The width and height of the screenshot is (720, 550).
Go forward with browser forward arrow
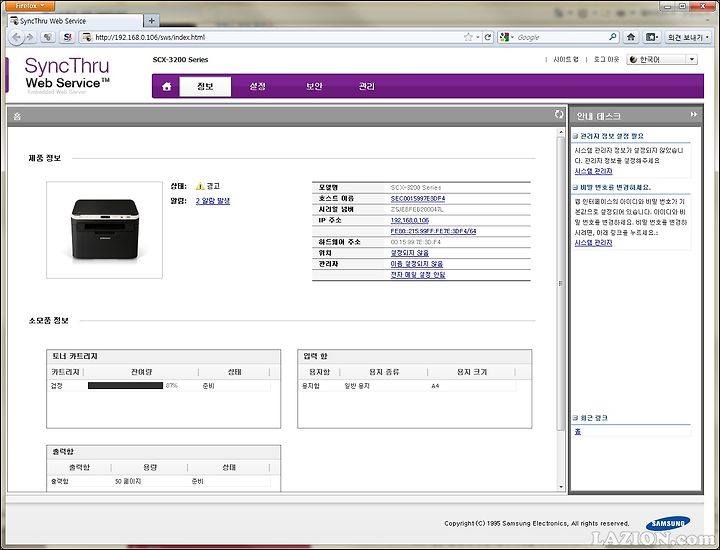pyautogui.click(x=30, y=37)
